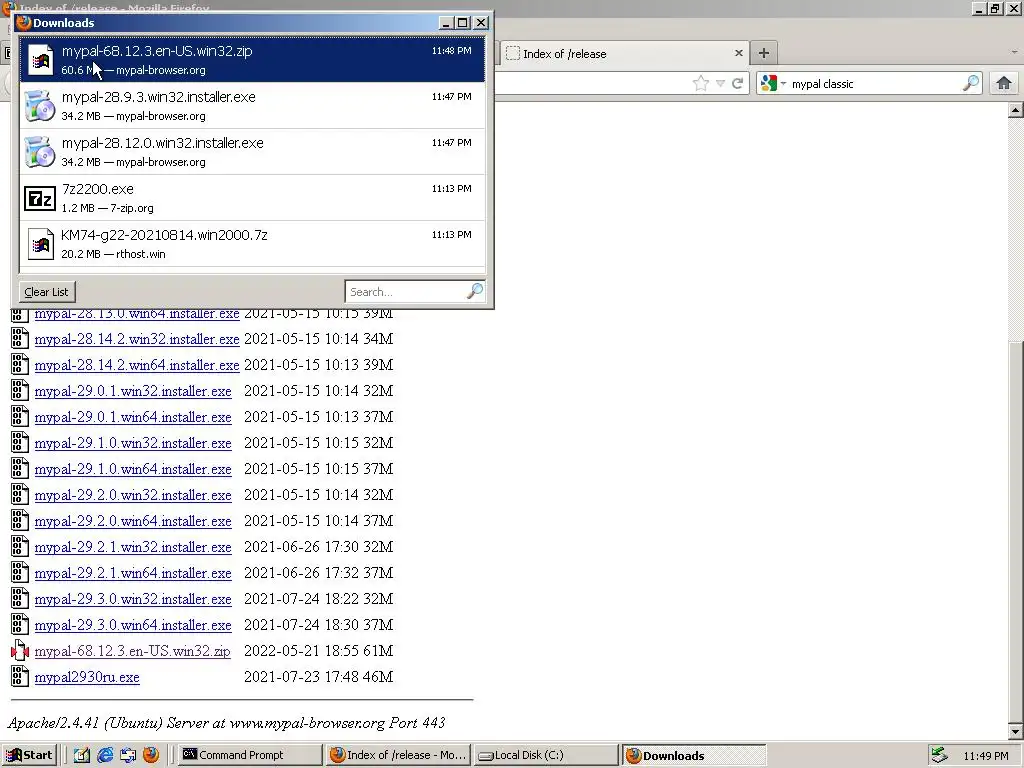Open mypal-28.14.2.win64.installer.exe link
1024x768 pixels.
(137, 365)
